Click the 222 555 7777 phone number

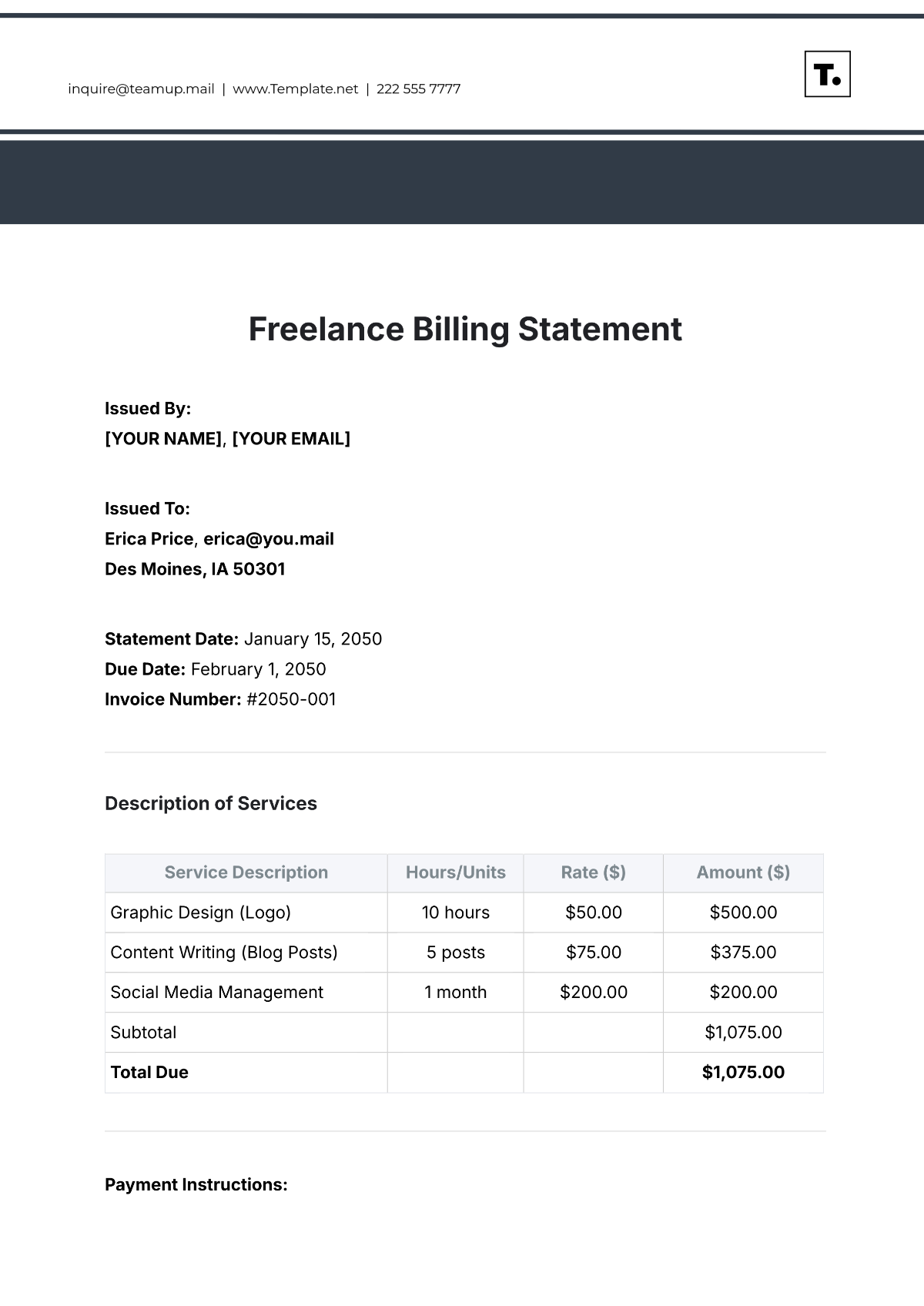coord(418,89)
